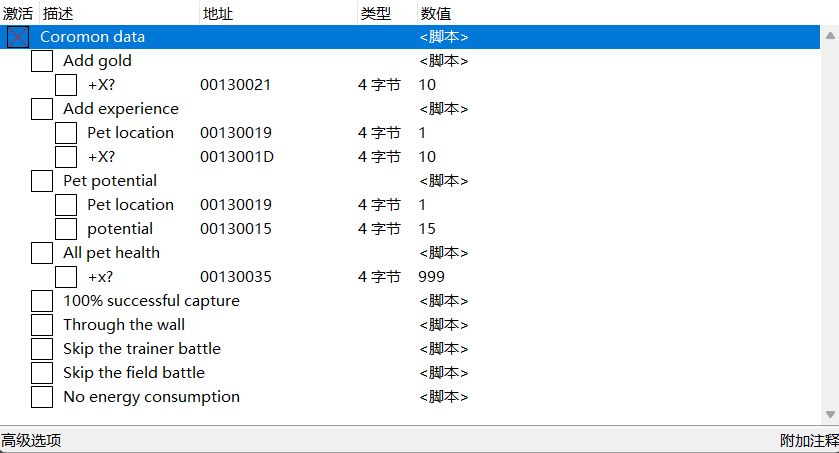This screenshot has height=453, width=839.
Task: Click the 描述 column header
Action: point(58,13)
